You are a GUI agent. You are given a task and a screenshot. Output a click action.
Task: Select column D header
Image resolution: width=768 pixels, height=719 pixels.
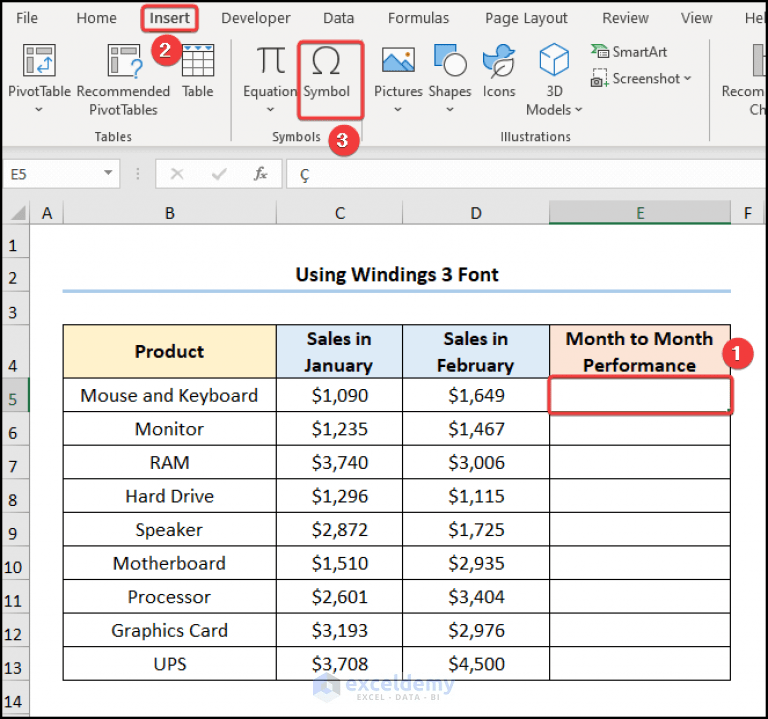pyautogui.click(x=476, y=213)
